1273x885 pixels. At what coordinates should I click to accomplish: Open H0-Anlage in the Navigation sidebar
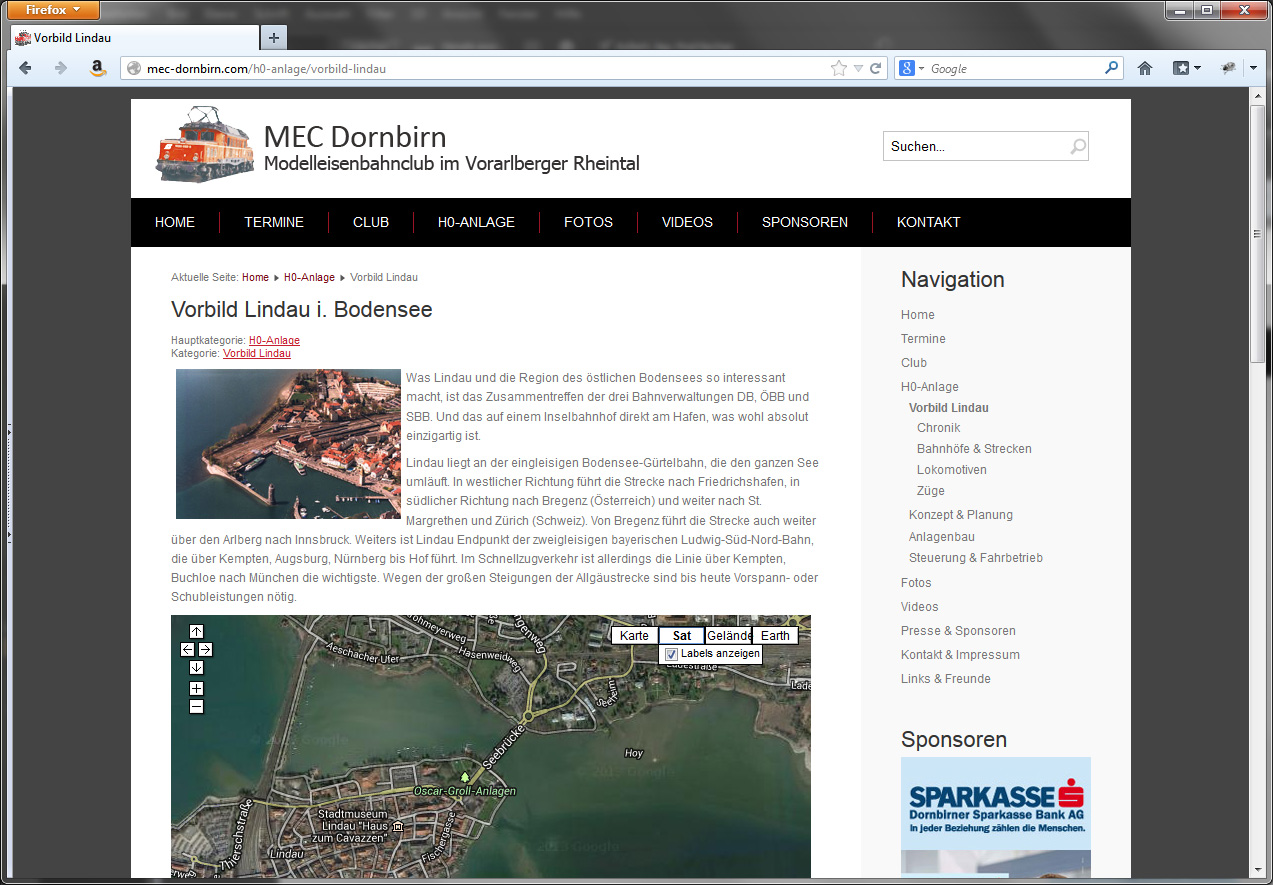pos(930,387)
